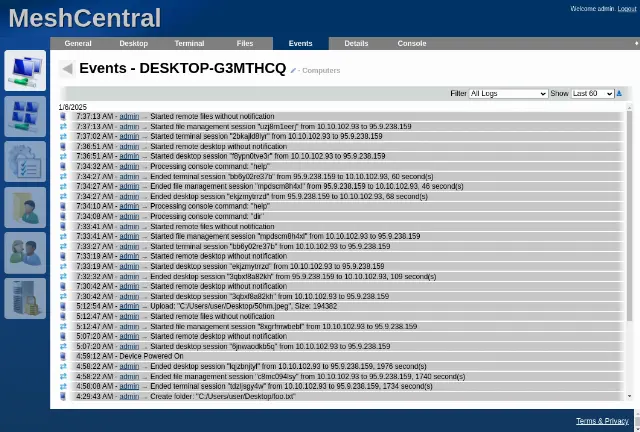Click the scroll down arrow of events list
The width and height of the screenshot is (640, 432).
[x=629, y=396]
